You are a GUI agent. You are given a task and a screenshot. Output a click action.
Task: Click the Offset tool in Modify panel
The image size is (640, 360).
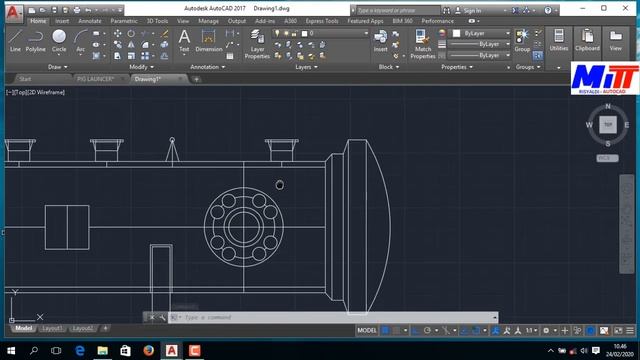pyautogui.click(x=164, y=56)
